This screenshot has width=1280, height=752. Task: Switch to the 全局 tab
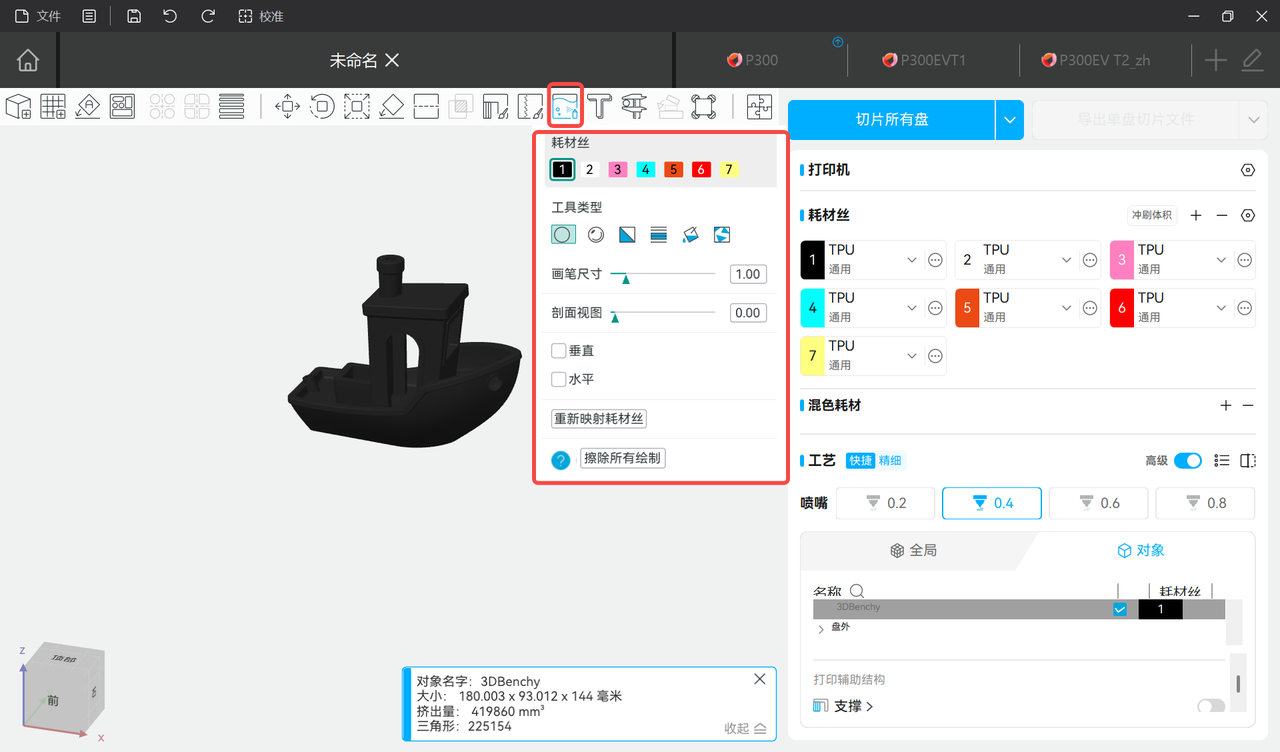point(913,550)
